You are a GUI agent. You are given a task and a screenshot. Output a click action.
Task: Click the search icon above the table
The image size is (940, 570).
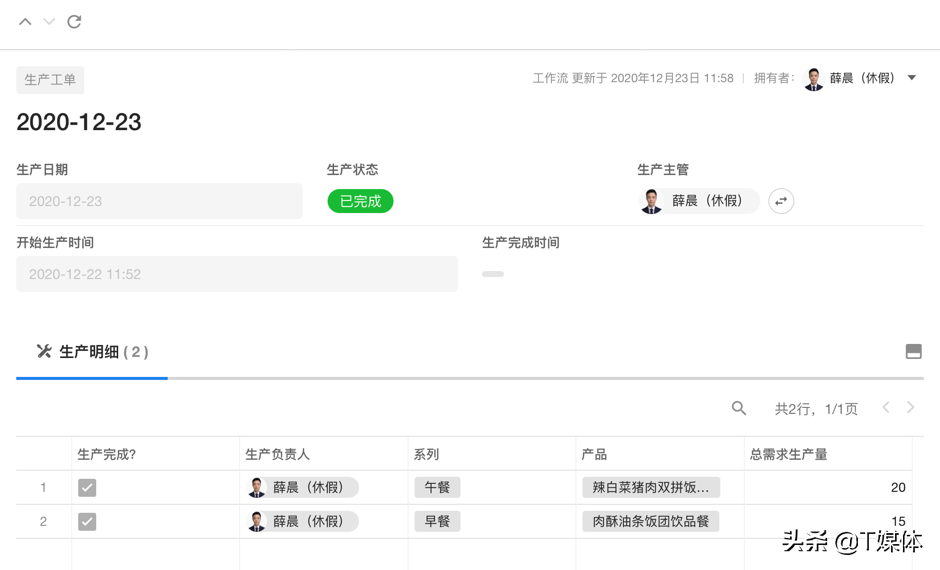pyautogui.click(x=739, y=408)
